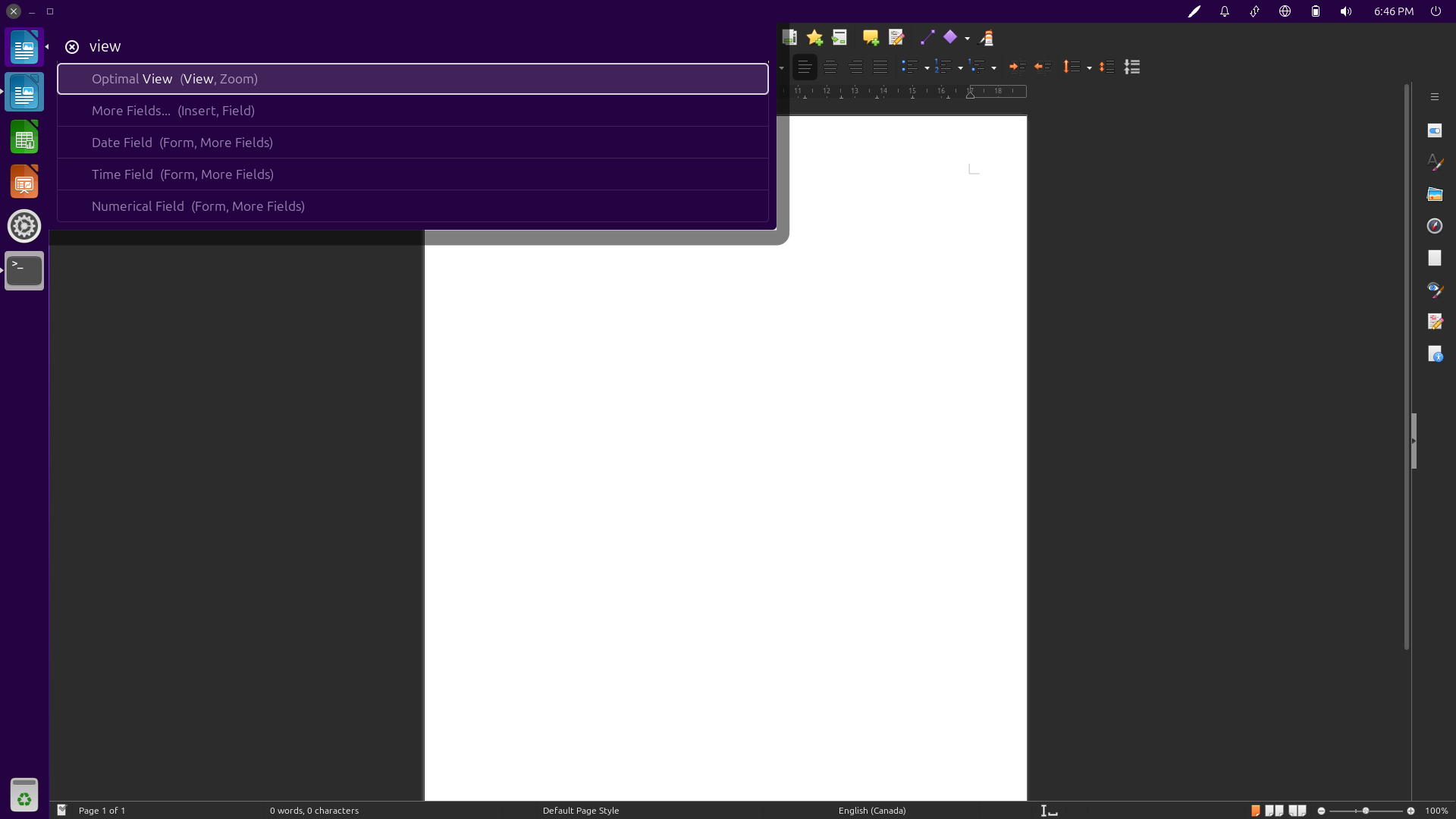Justify the paragraph text
1456x819 pixels.
click(880, 67)
